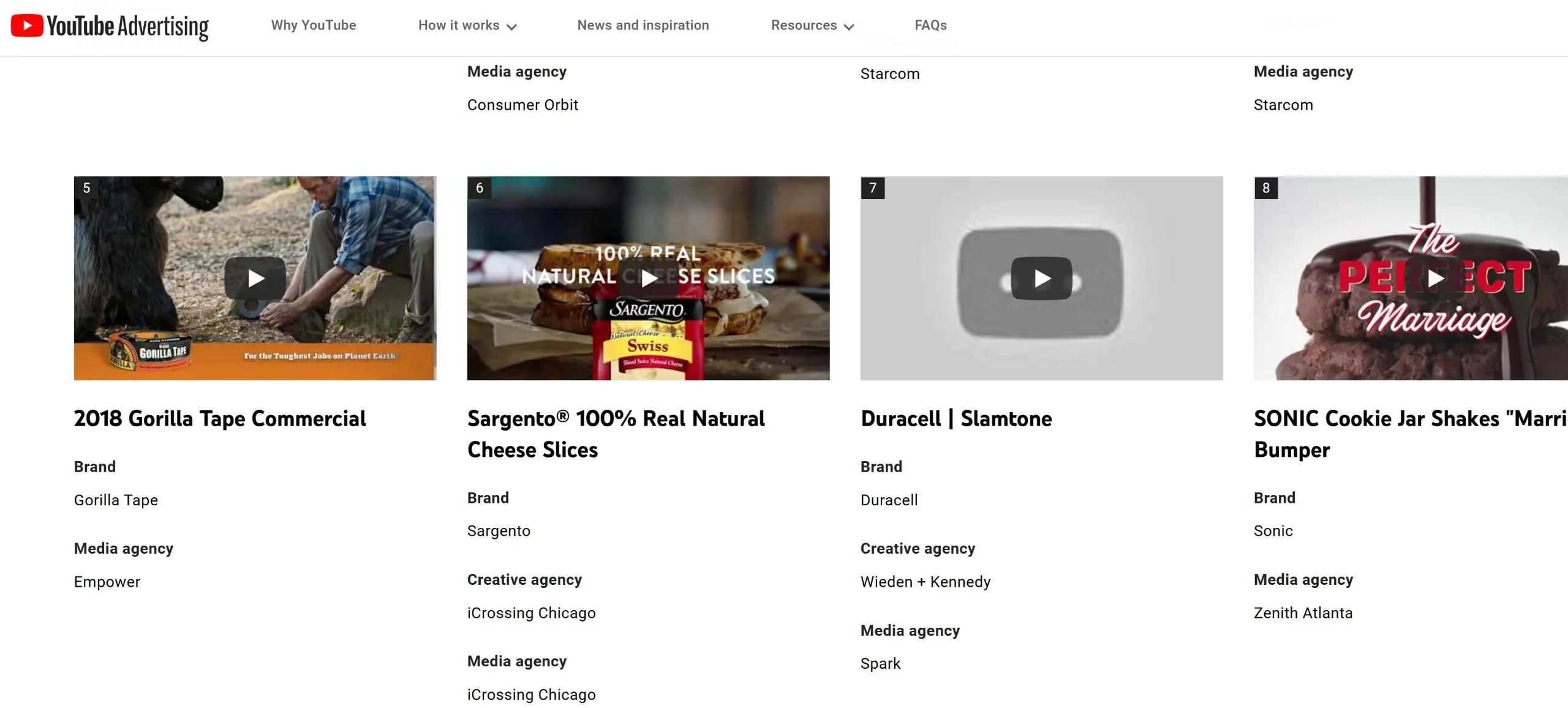Select the Duracell brand name
This screenshot has width=1568, height=708.
pyautogui.click(x=889, y=500)
